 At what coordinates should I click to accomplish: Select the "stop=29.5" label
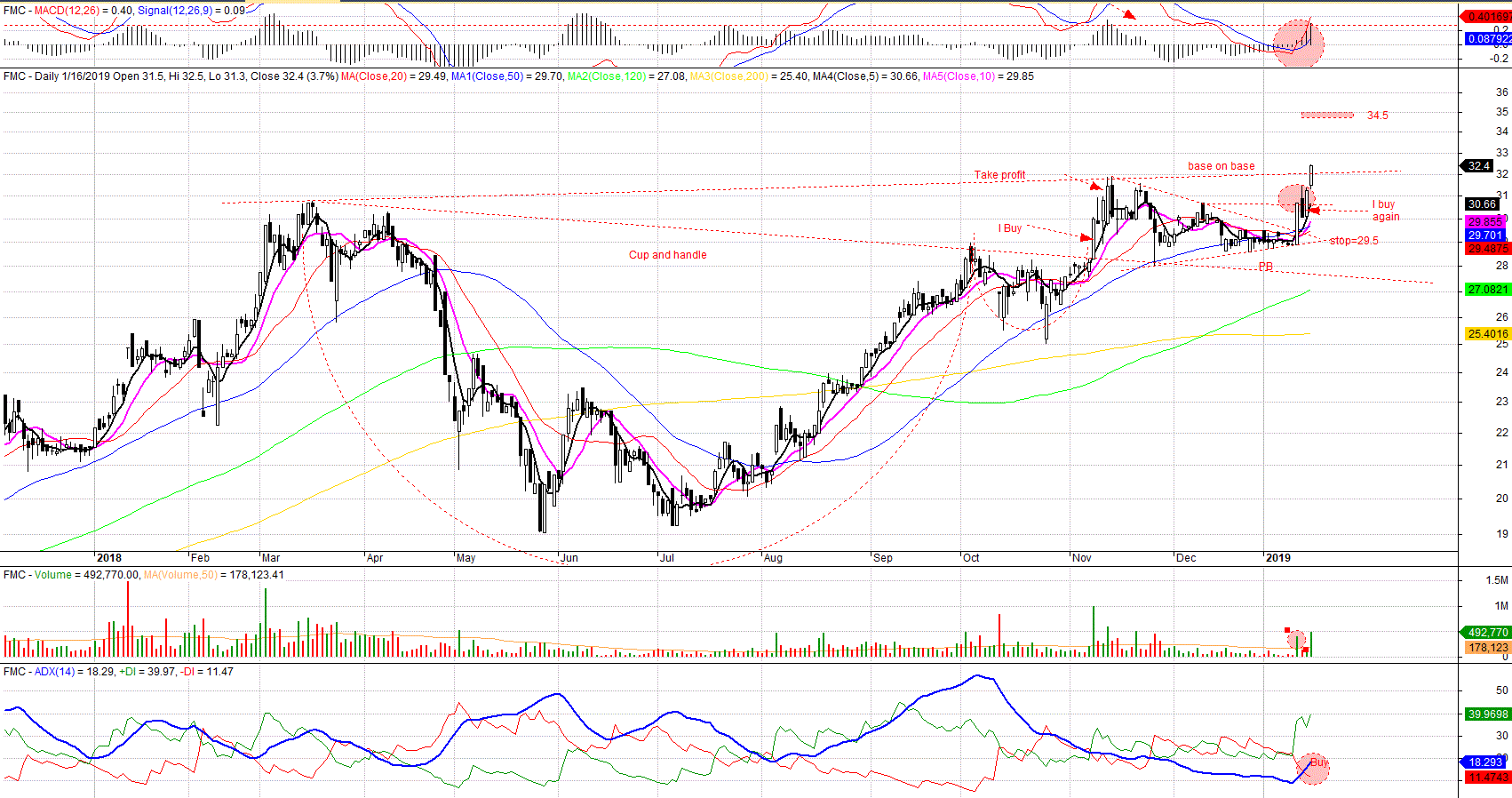pyautogui.click(x=1354, y=241)
